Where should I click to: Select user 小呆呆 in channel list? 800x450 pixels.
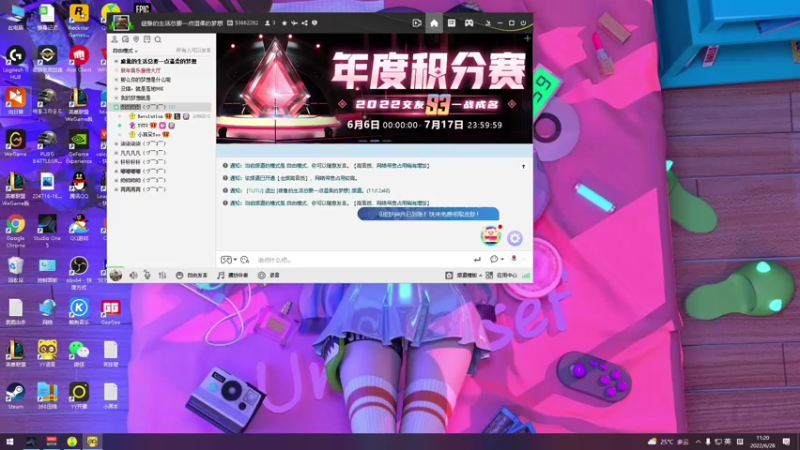click(148, 135)
